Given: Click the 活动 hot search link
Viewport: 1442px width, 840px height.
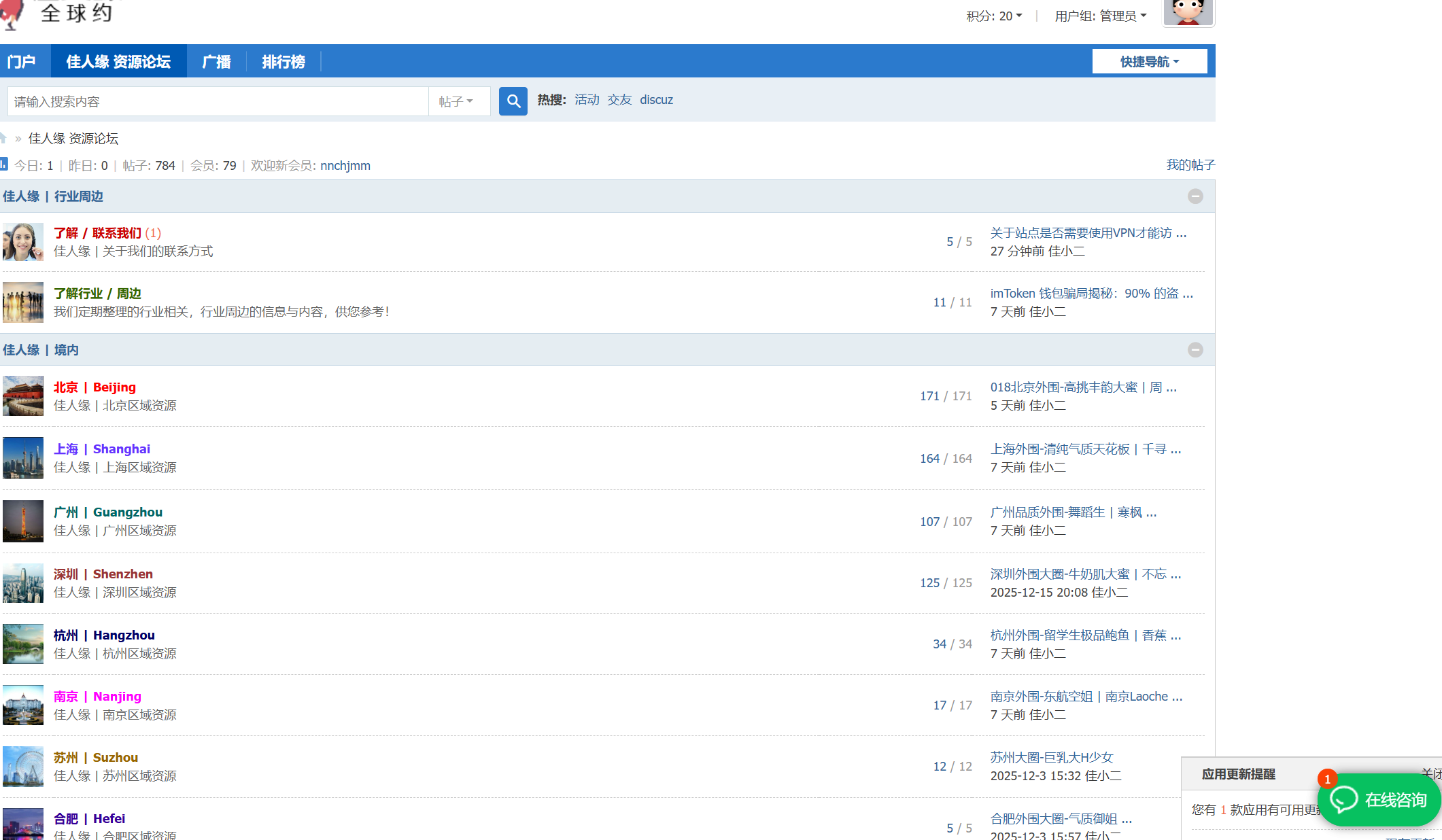Looking at the screenshot, I should [587, 100].
